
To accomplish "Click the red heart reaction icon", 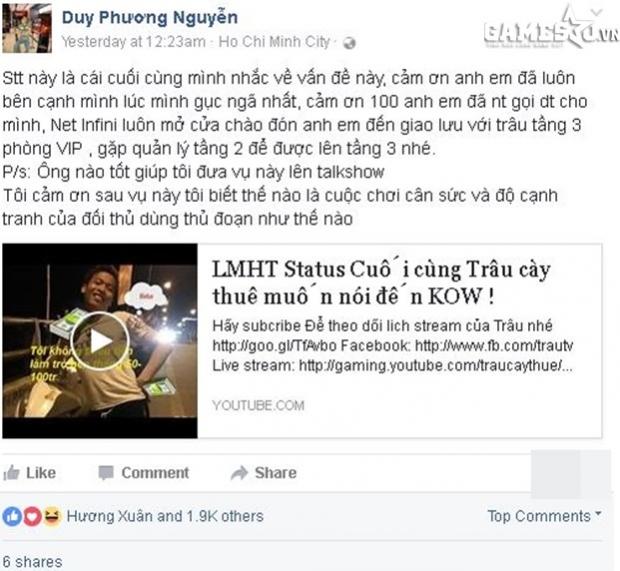I will coord(32,516).
